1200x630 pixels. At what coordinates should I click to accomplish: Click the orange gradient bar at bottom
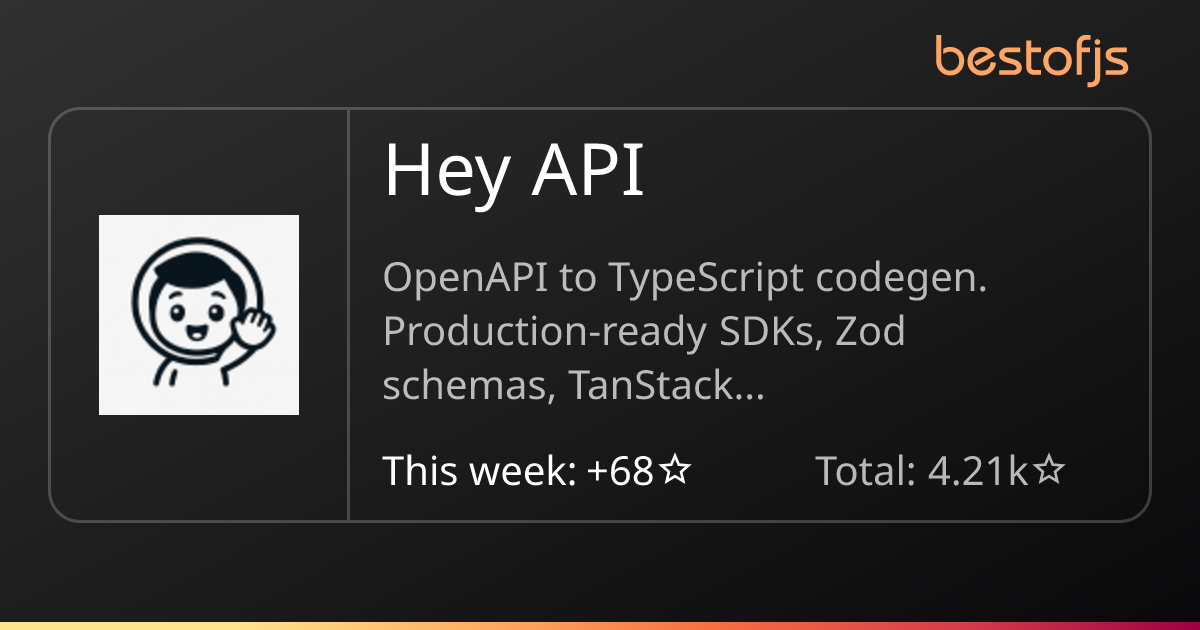(x=600, y=626)
